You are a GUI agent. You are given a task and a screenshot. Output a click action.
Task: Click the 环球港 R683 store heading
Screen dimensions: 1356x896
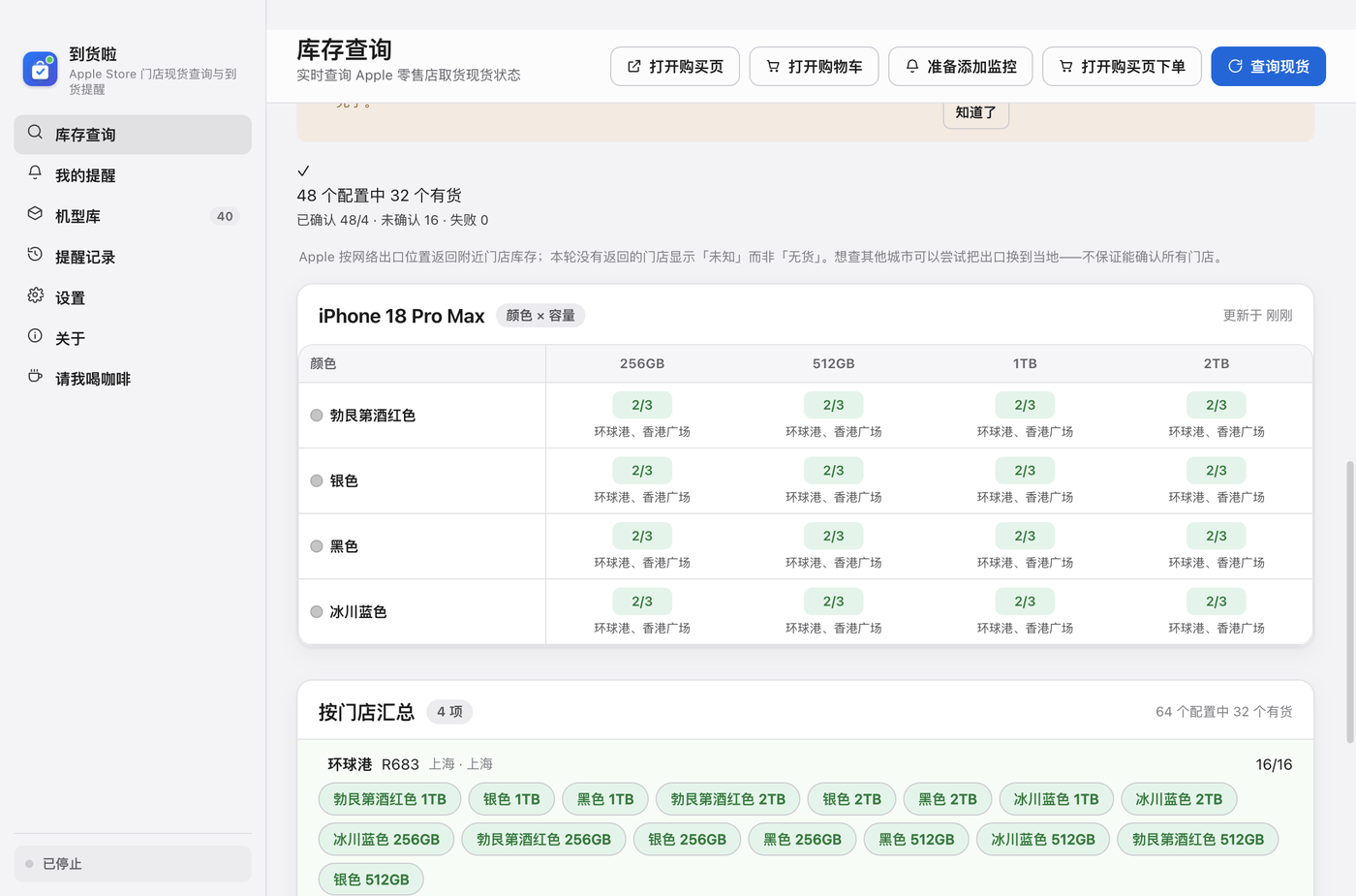(x=373, y=764)
